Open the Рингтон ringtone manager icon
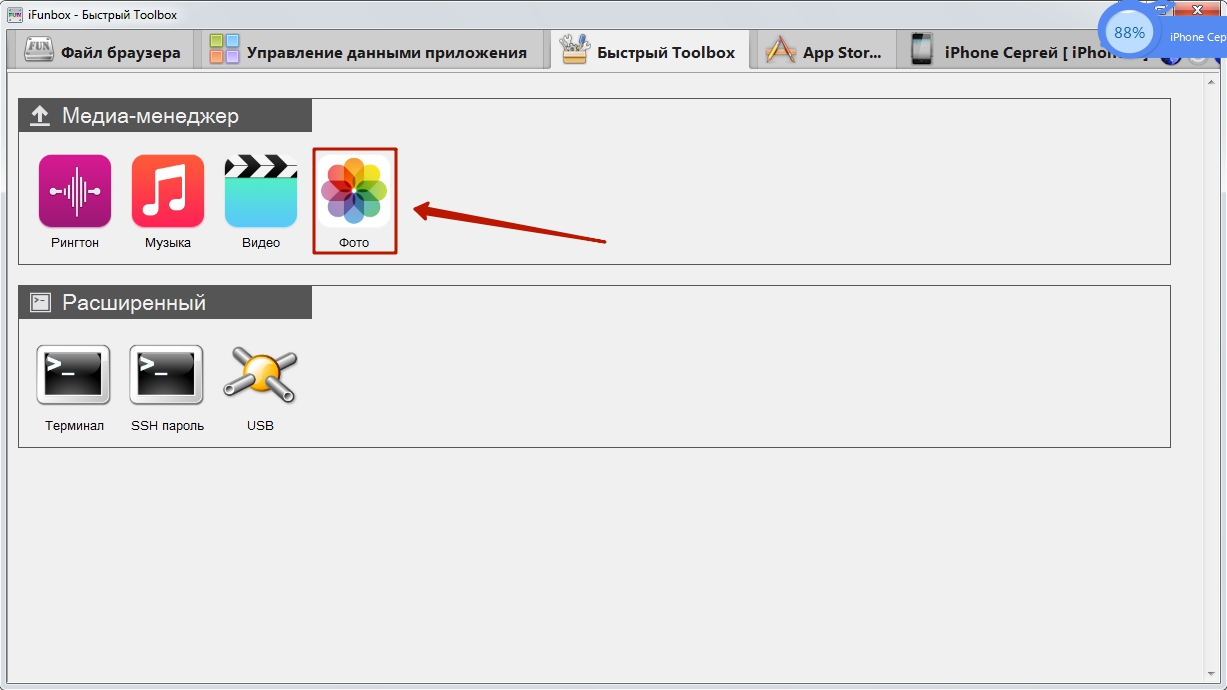 pos(75,191)
